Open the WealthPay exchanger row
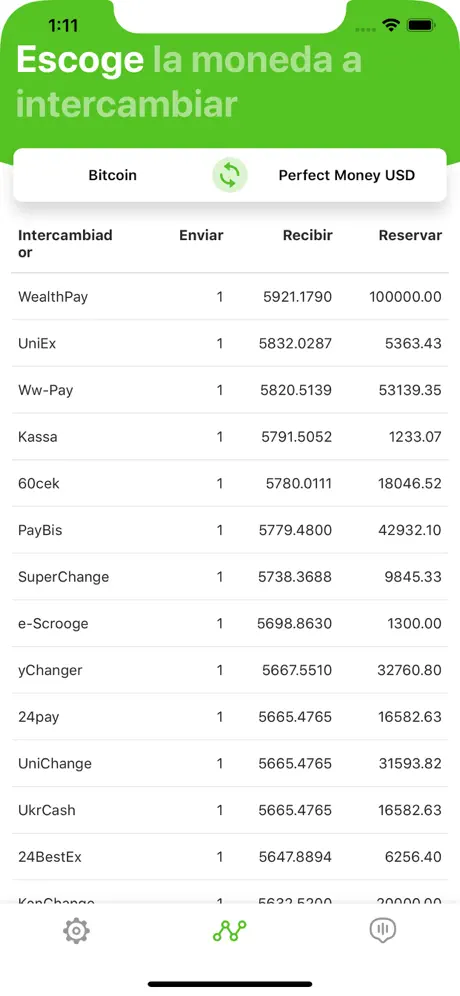This screenshot has height=996, width=460. click(230, 297)
